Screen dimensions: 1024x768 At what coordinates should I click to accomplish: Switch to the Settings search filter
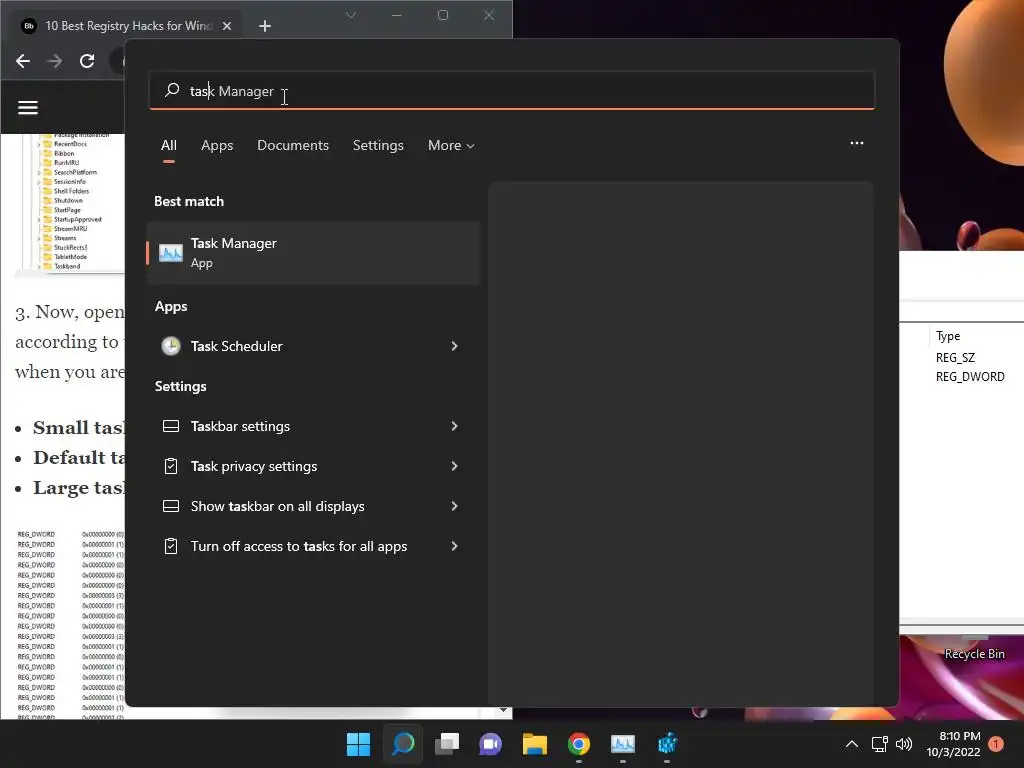click(378, 145)
